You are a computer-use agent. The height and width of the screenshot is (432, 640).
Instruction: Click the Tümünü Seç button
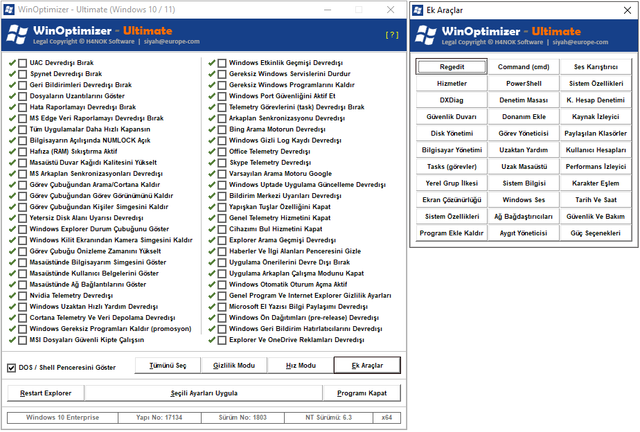pyautogui.click(x=168, y=365)
